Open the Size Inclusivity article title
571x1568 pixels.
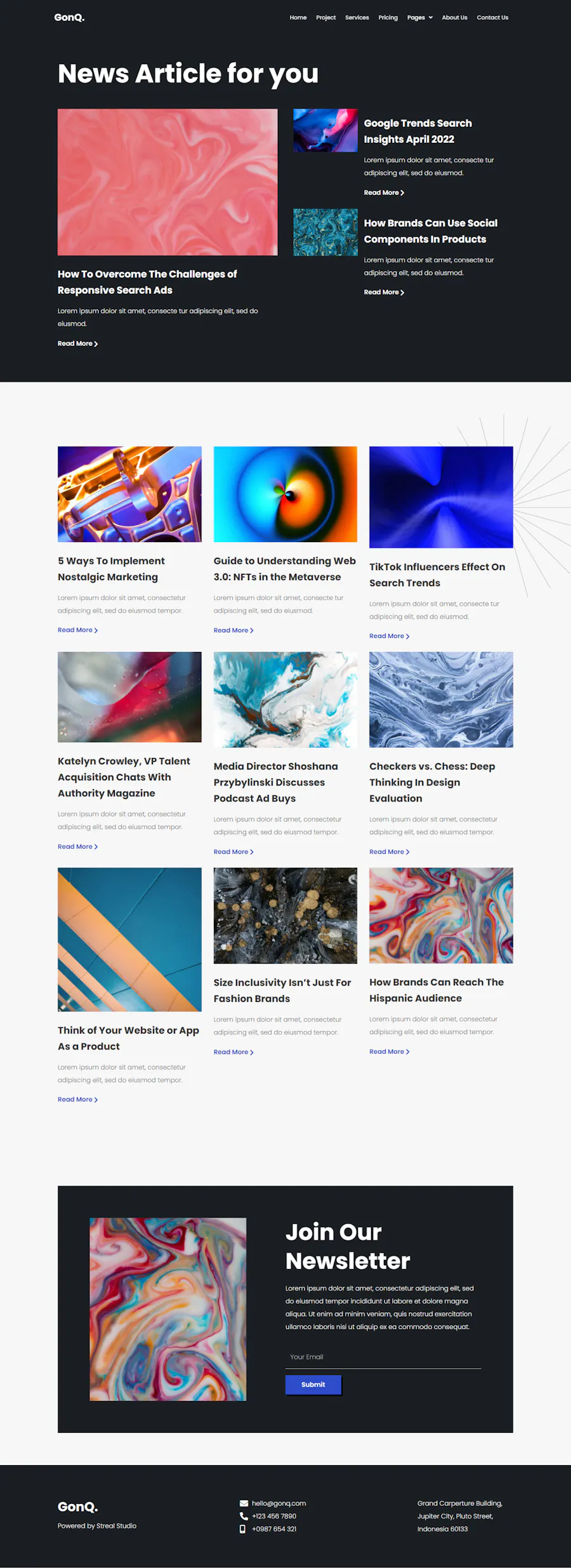point(282,990)
